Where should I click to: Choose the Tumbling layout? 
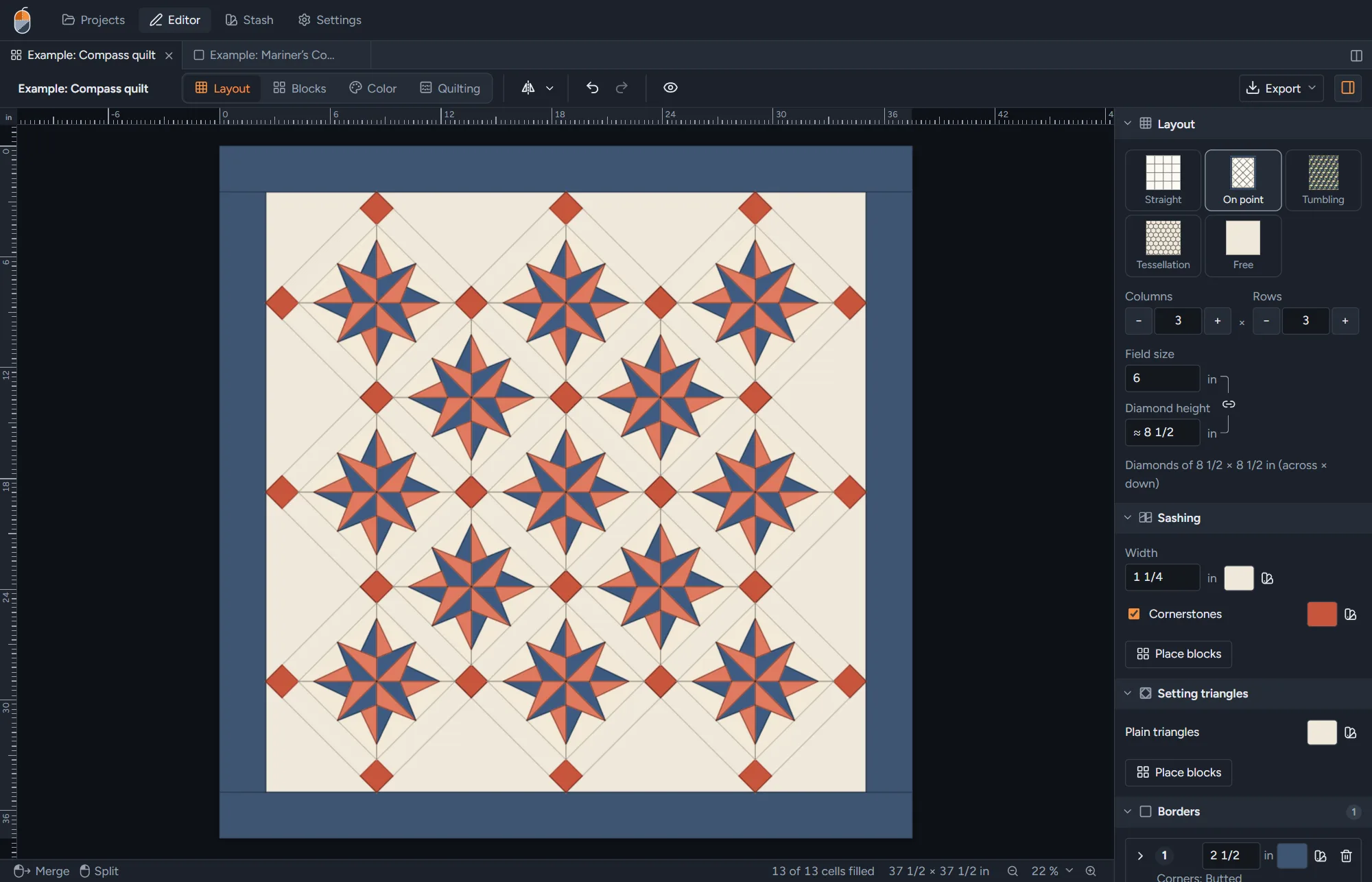click(x=1323, y=180)
